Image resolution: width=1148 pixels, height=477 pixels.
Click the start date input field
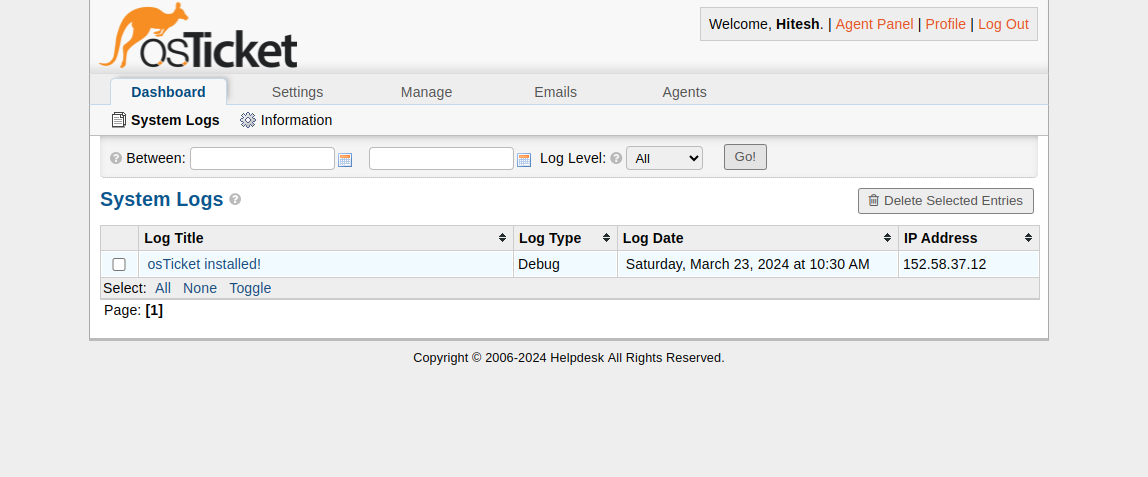(262, 159)
